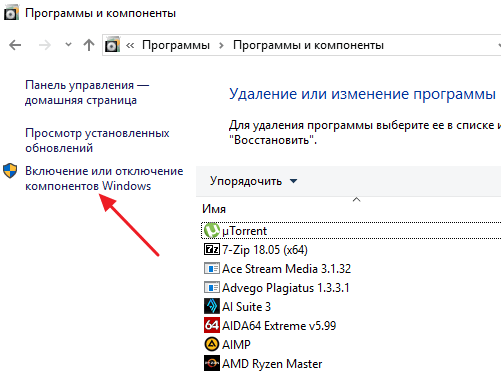Sort the list by Имя column header
The image size is (501, 374).
click(214, 209)
